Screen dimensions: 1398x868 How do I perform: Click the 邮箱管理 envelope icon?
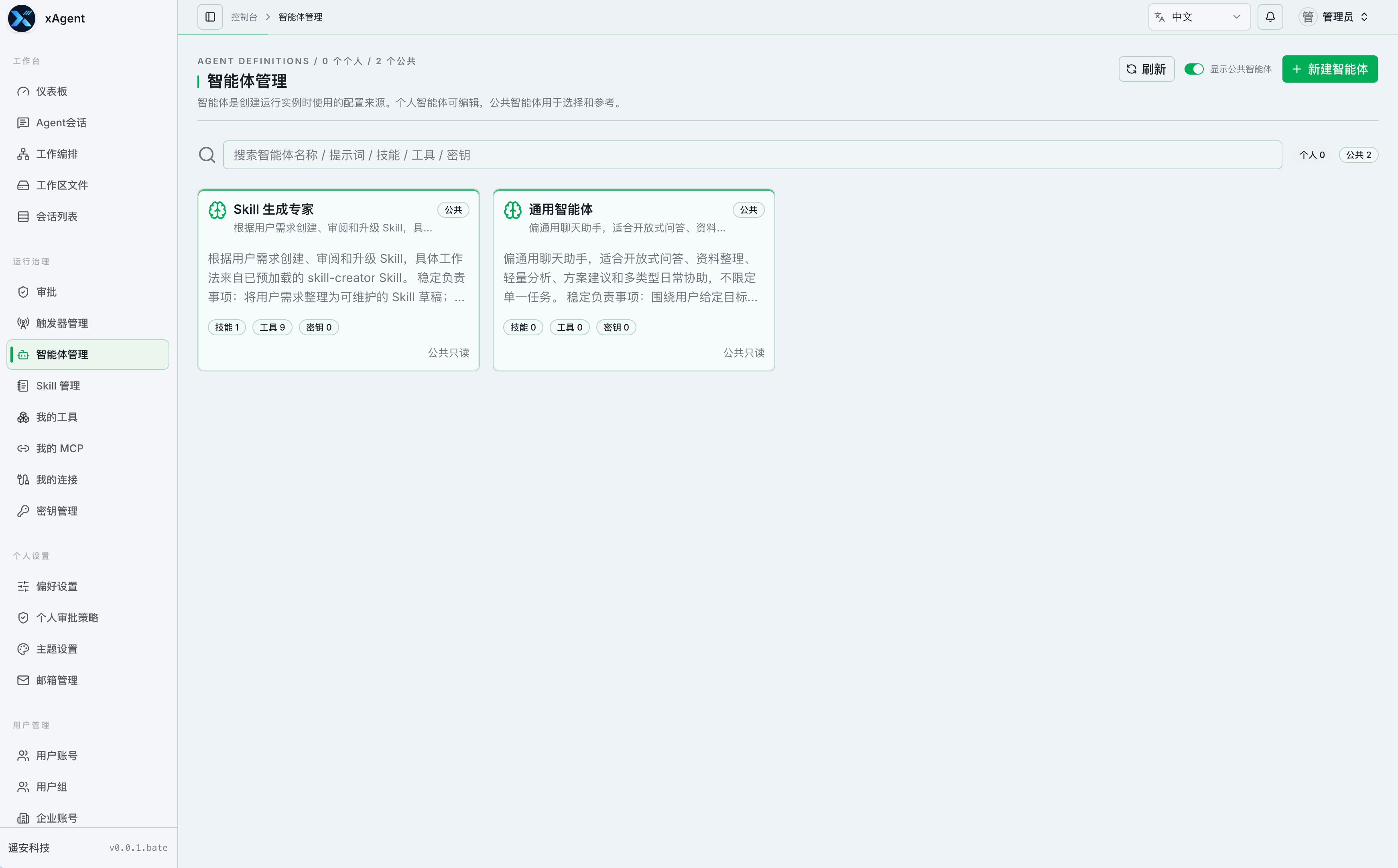[23, 680]
